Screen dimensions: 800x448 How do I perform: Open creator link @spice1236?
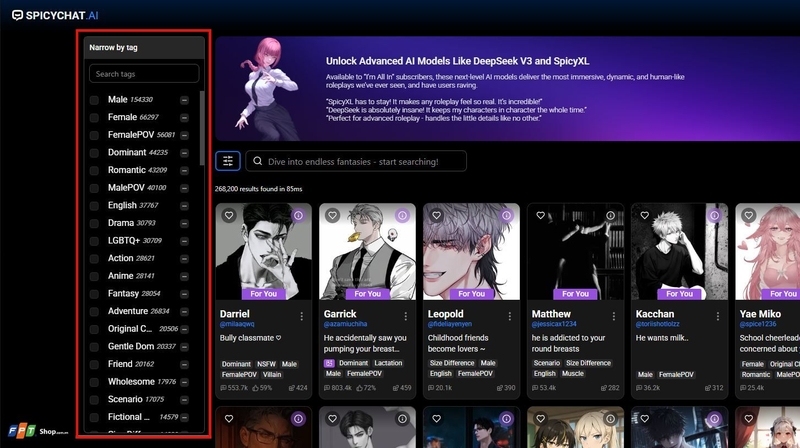pyautogui.click(x=758, y=324)
